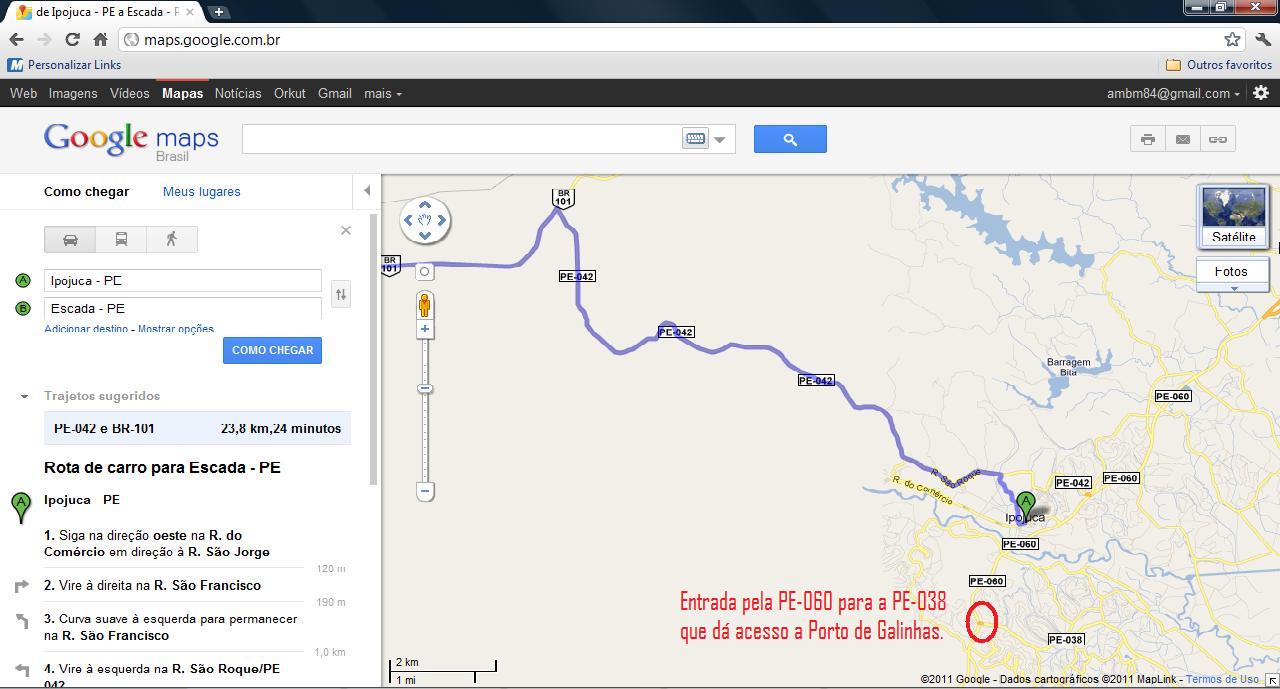Viewport: 1280px width, 689px height.
Task: Select public transit bus mode
Action: coord(121,239)
